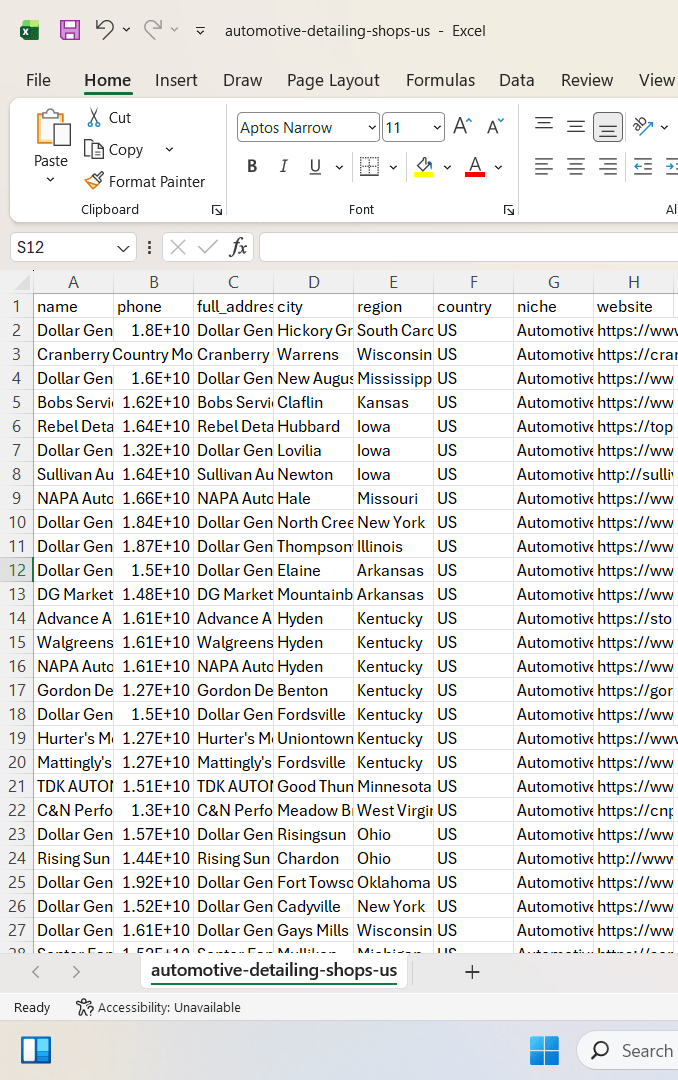Viewport: 678px width, 1080px height.
Task: Open font color palette arrow
Action: 498,167
